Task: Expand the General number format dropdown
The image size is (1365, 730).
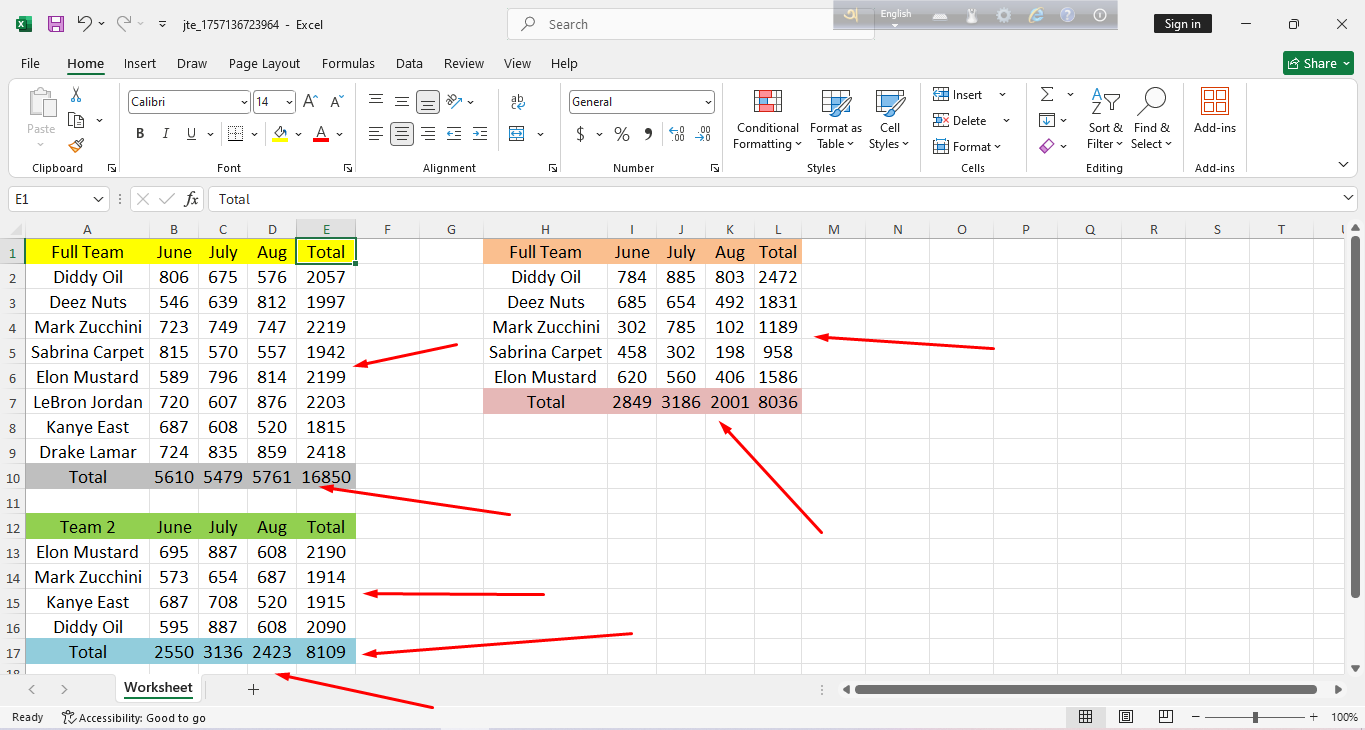Action: click(x=708, y=102)
